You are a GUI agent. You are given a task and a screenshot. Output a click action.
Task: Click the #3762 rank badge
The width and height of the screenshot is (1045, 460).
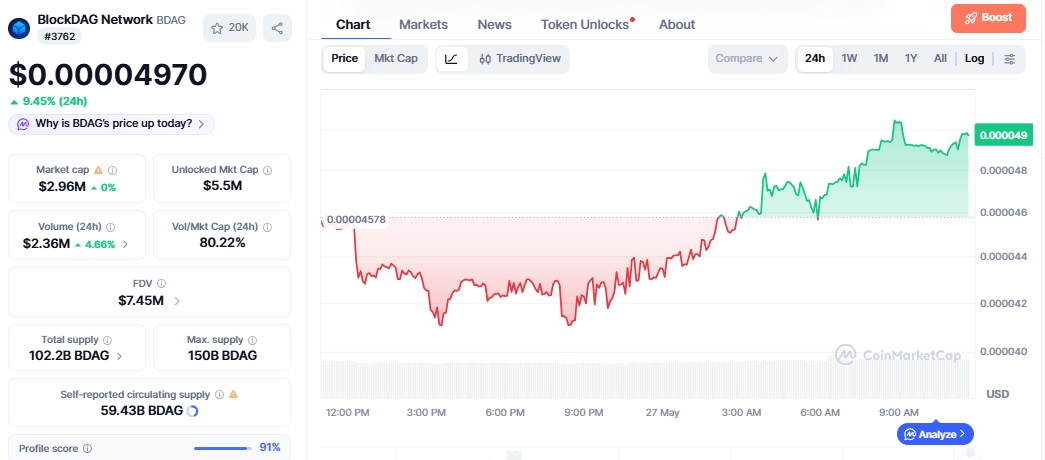(x=60, y=37)
